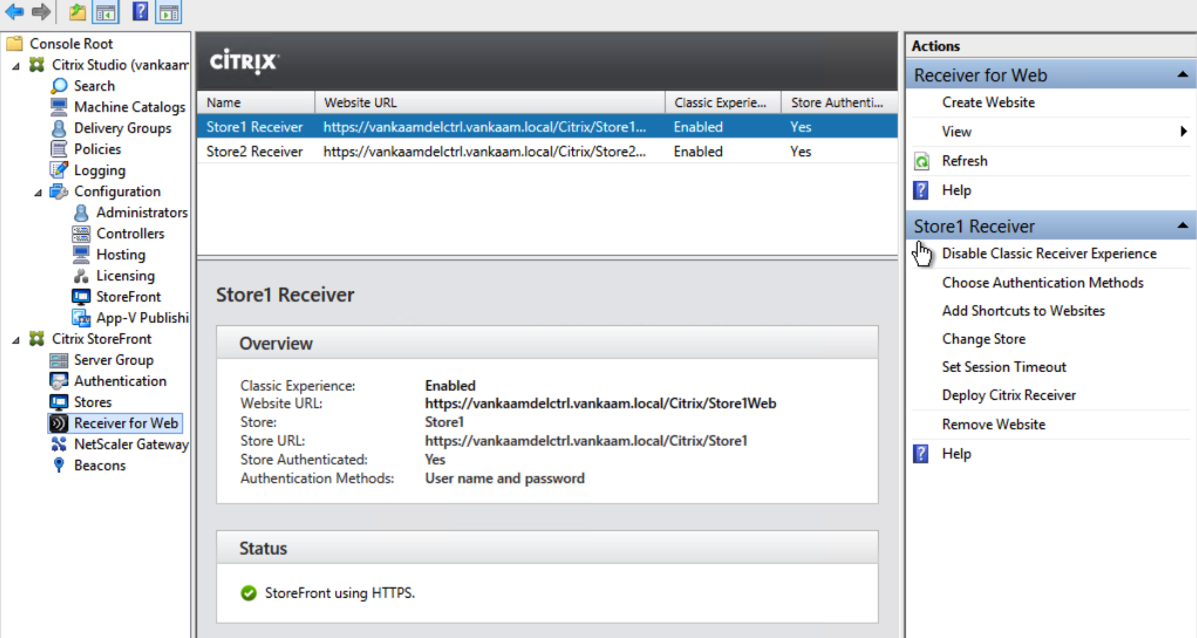The image size is (1197, 638).
Task: Open Help under Receiver for Web actions
Action: pyautogui.click(x=957, y=190)
